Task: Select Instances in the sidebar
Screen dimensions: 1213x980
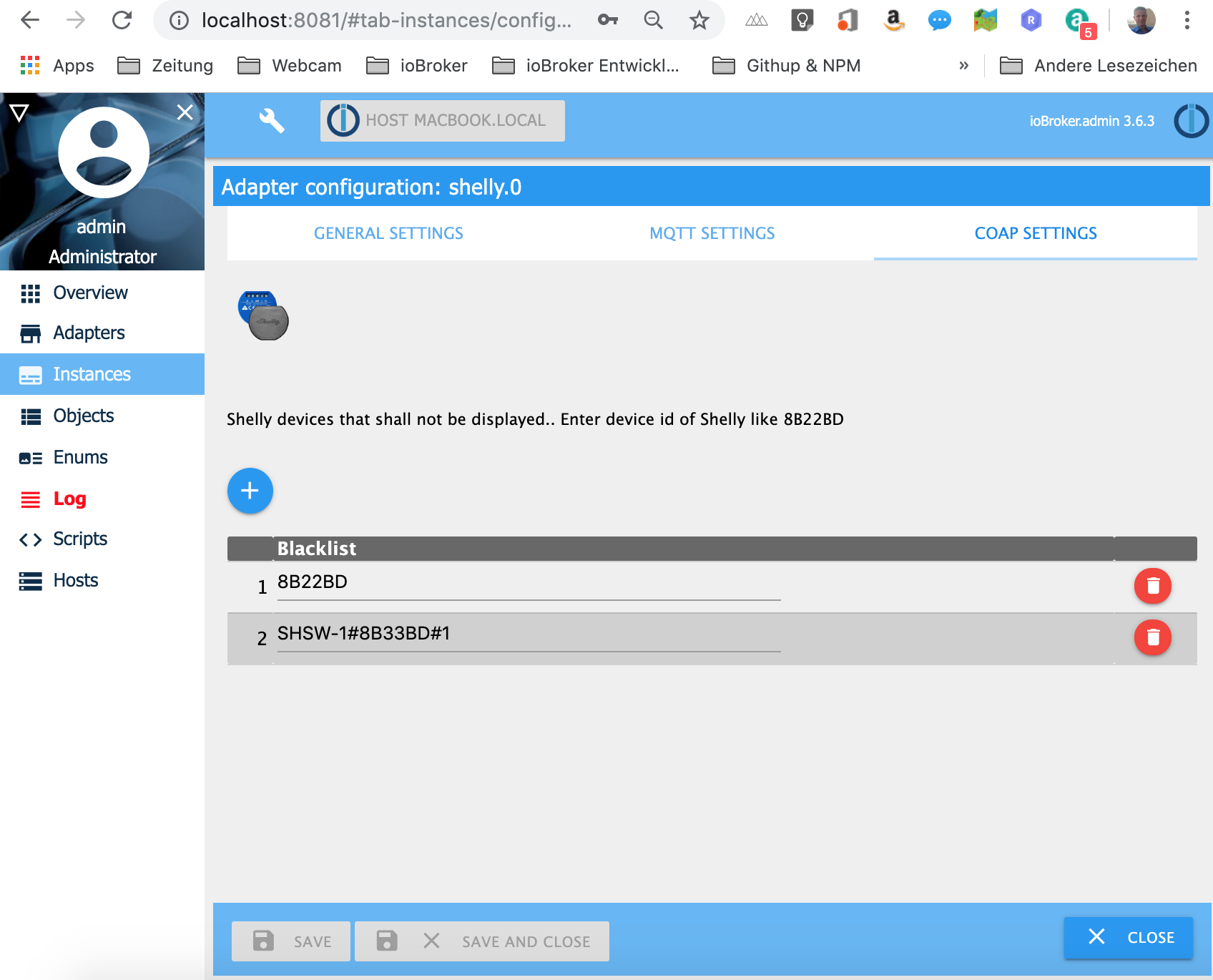Action: tap(102, 374)
